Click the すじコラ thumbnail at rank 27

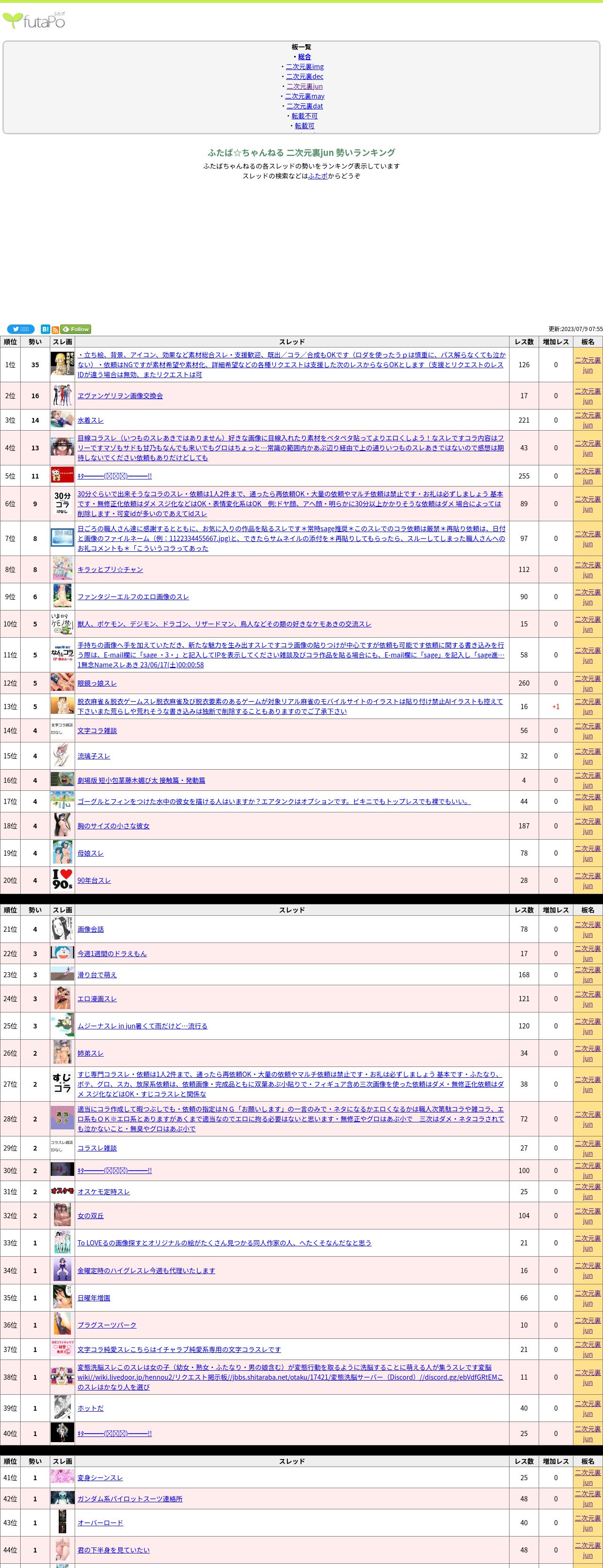[x=62, y=1084]
